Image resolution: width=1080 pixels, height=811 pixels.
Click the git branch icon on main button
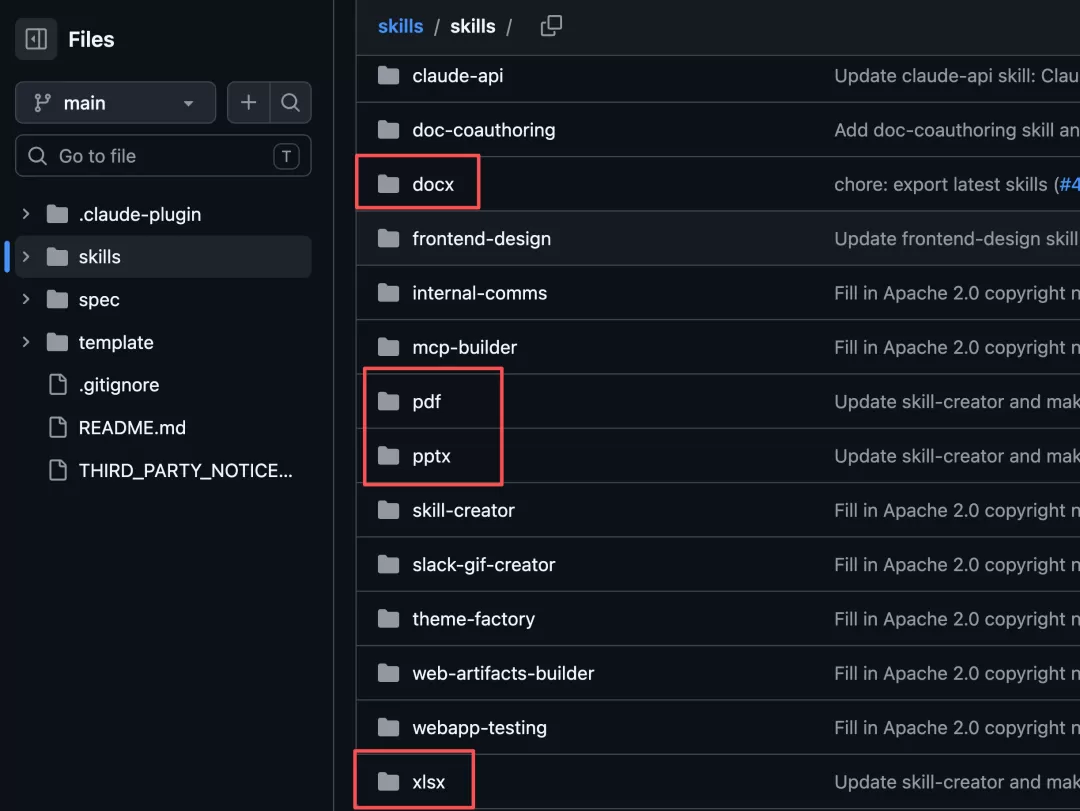[42, 103]
